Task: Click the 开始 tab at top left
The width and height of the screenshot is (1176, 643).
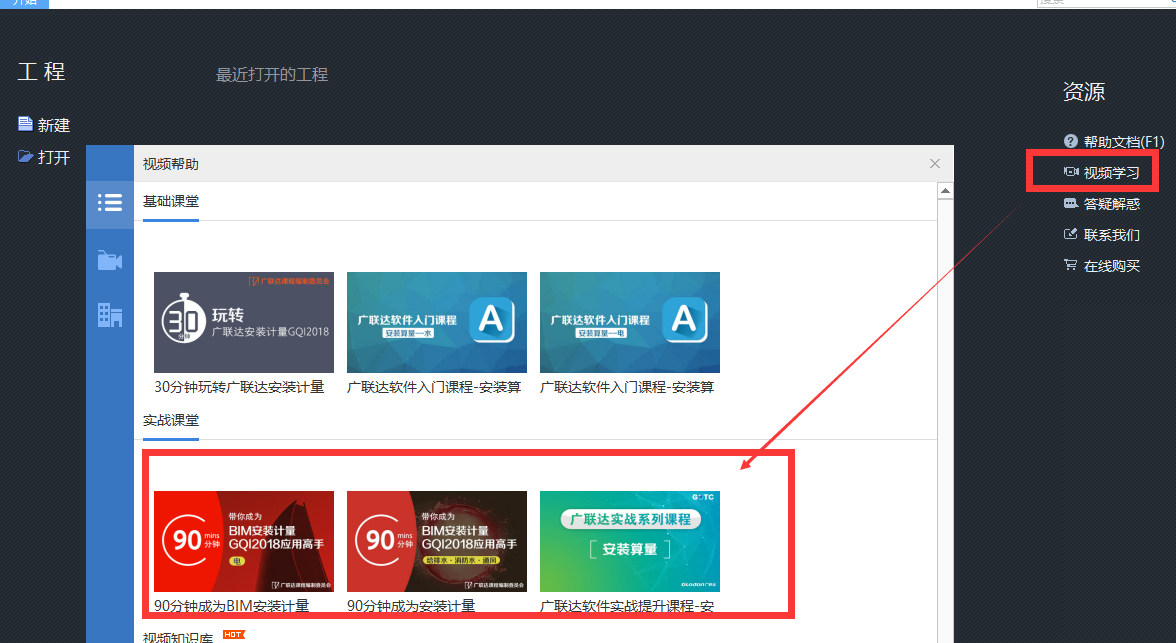Action: click(24, 3)
